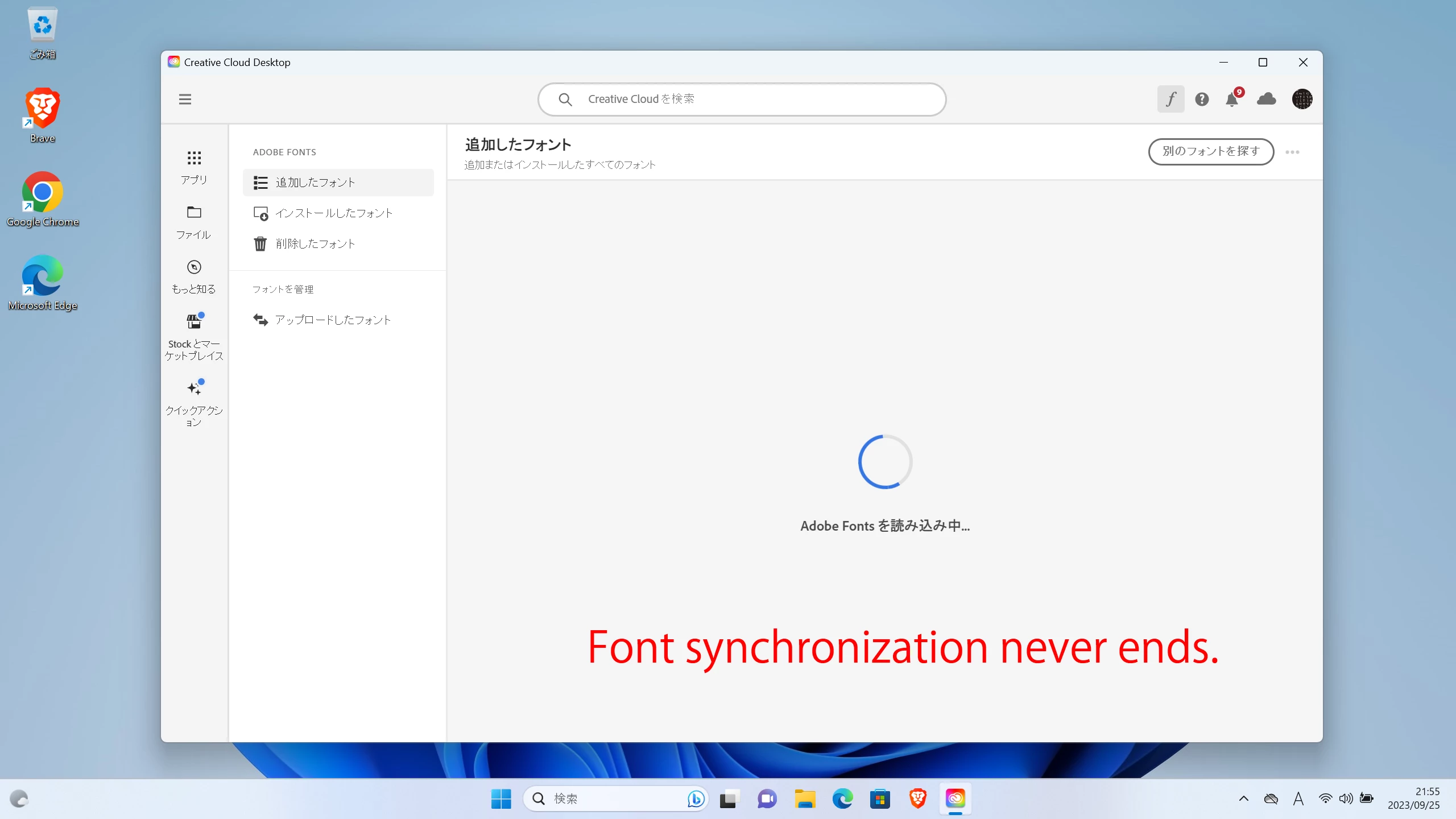Open the hamburger menu in Creative Cloud

(x=185, y=100)
